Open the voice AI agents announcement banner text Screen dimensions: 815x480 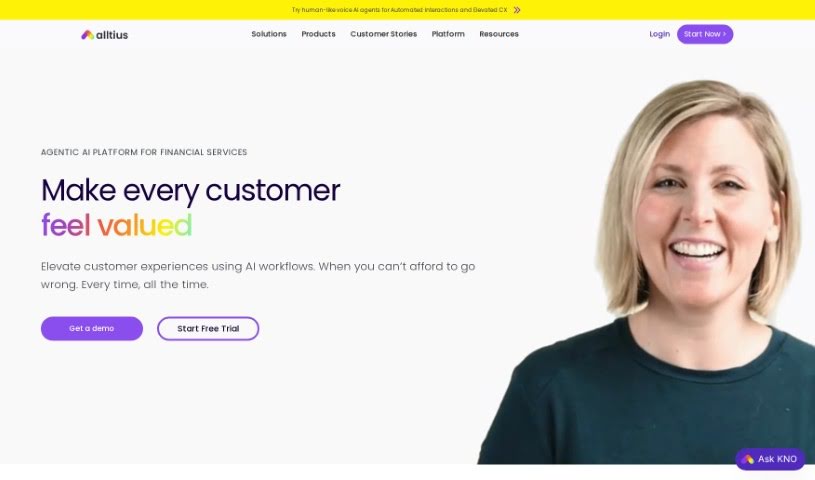[399, 10]
